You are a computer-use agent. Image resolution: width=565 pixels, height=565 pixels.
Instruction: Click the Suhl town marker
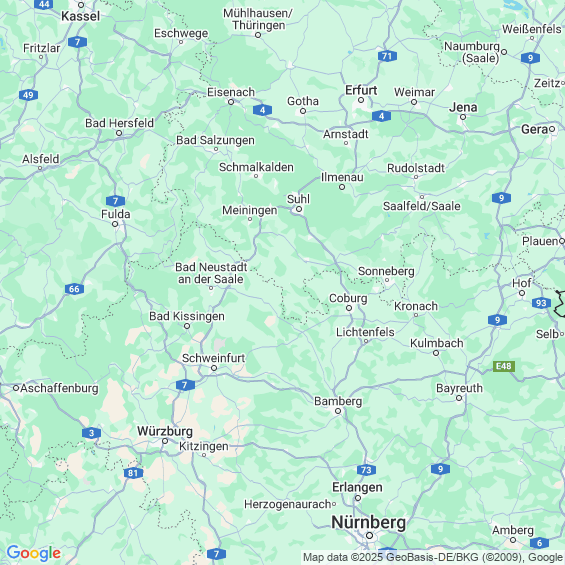coord(299,209)
